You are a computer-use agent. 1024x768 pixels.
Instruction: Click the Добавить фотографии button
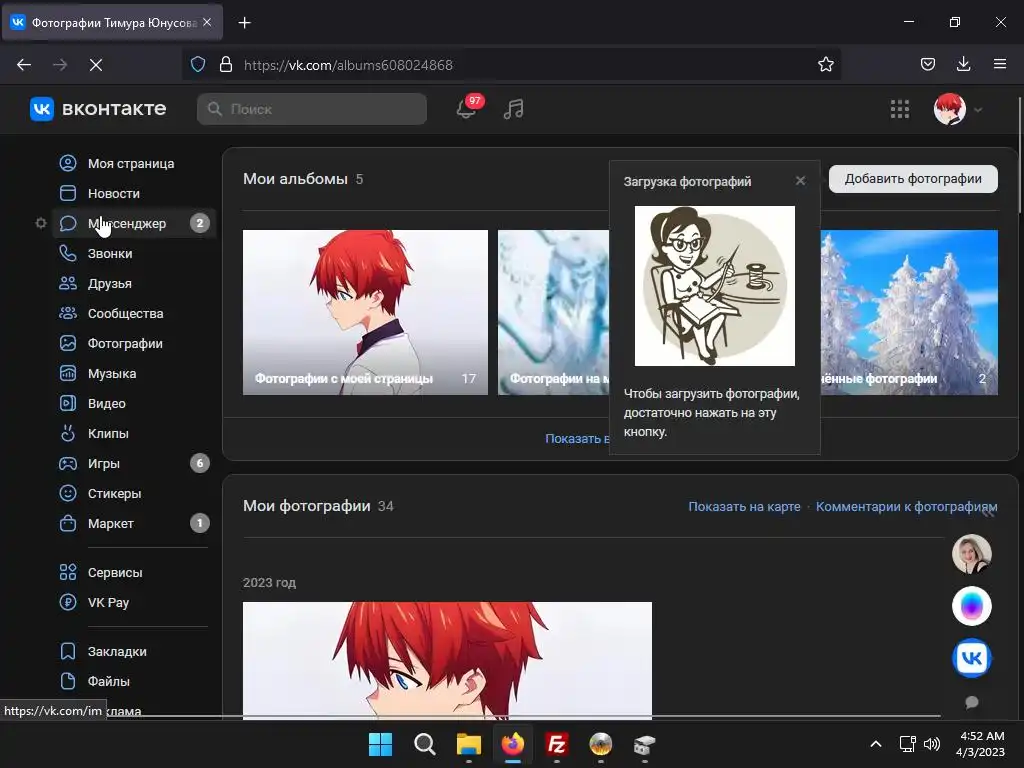click(x=913, y=179)
